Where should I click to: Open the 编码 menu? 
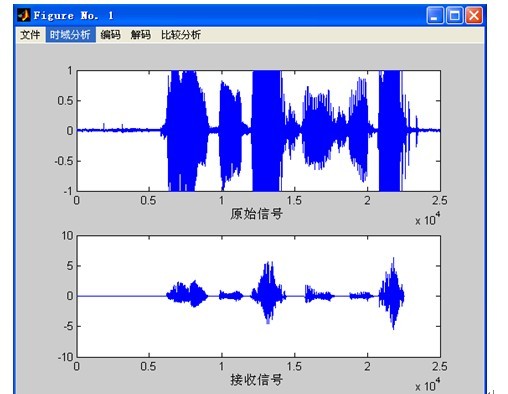(110, 35)
